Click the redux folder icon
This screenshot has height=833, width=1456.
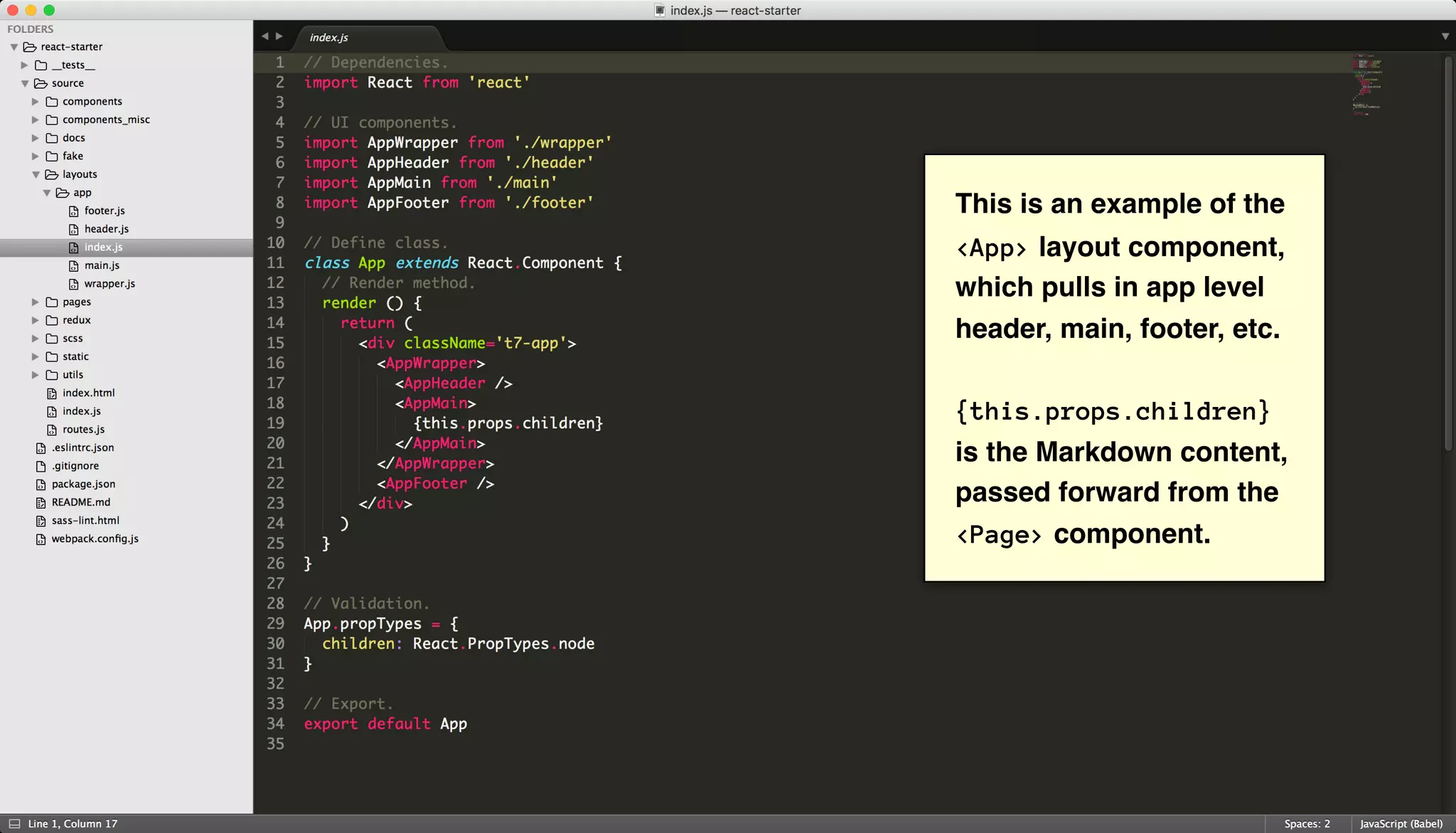(x=52, y=320)
